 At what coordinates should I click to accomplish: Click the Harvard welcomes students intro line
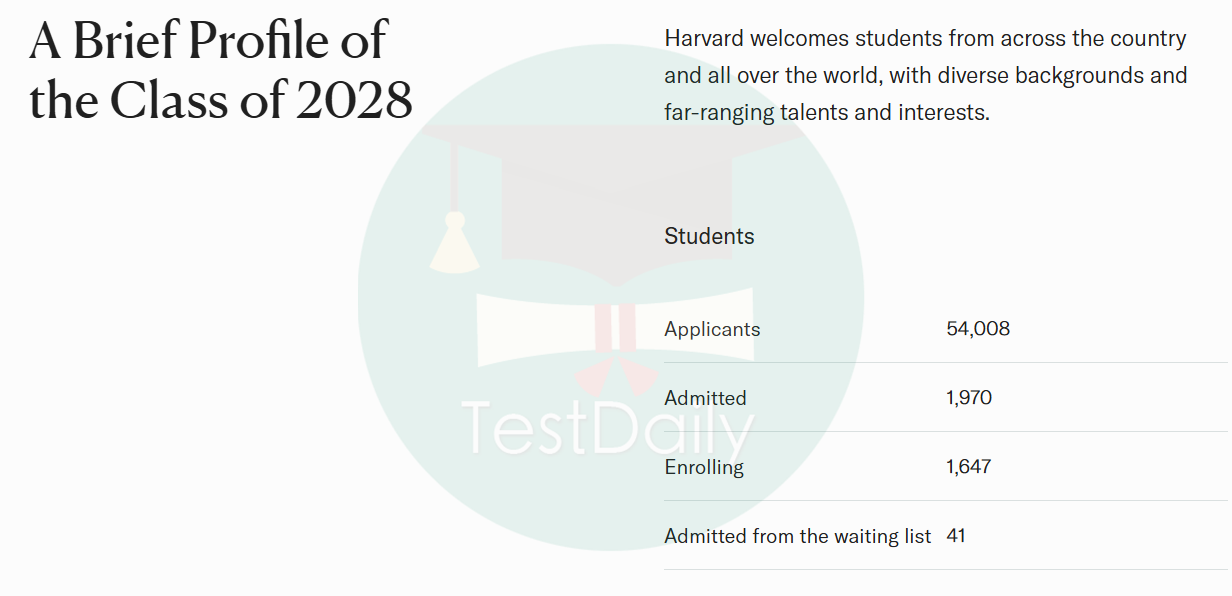click(925, 39)
